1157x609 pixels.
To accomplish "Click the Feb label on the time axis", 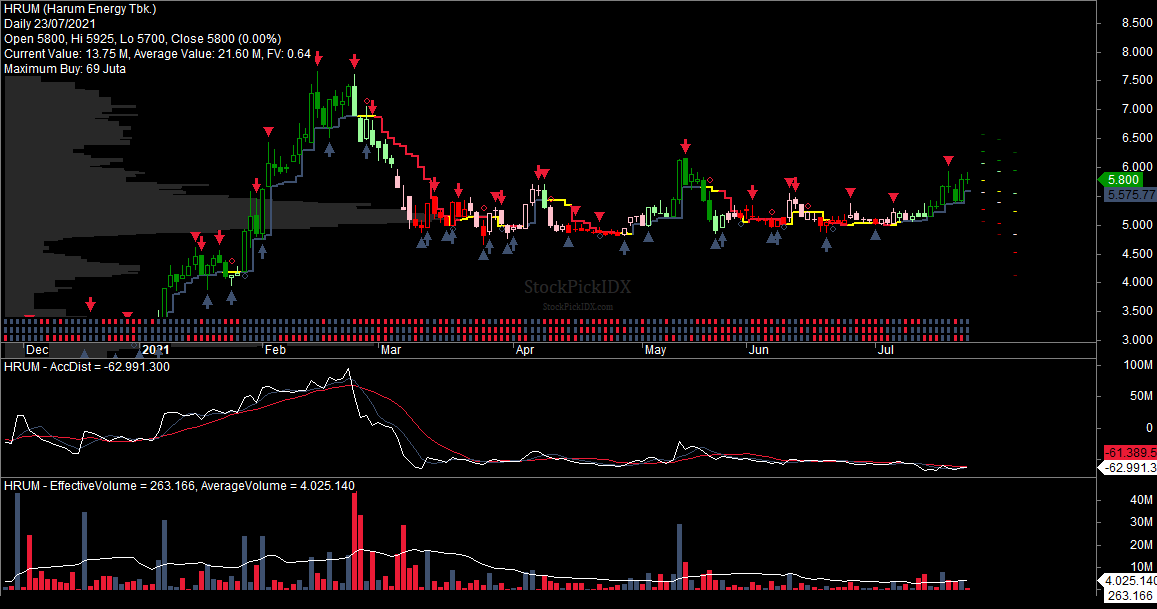I will tap(275, 350).
